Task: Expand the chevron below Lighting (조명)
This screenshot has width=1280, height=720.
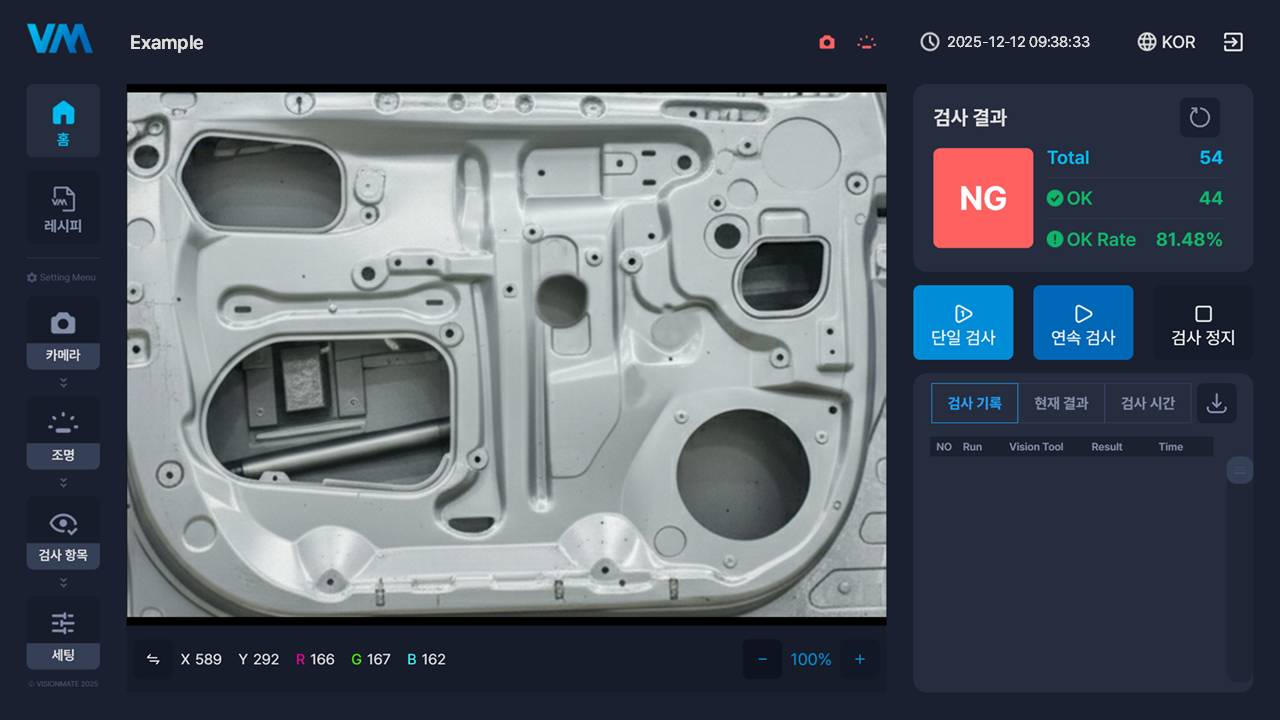Action: 63,482
